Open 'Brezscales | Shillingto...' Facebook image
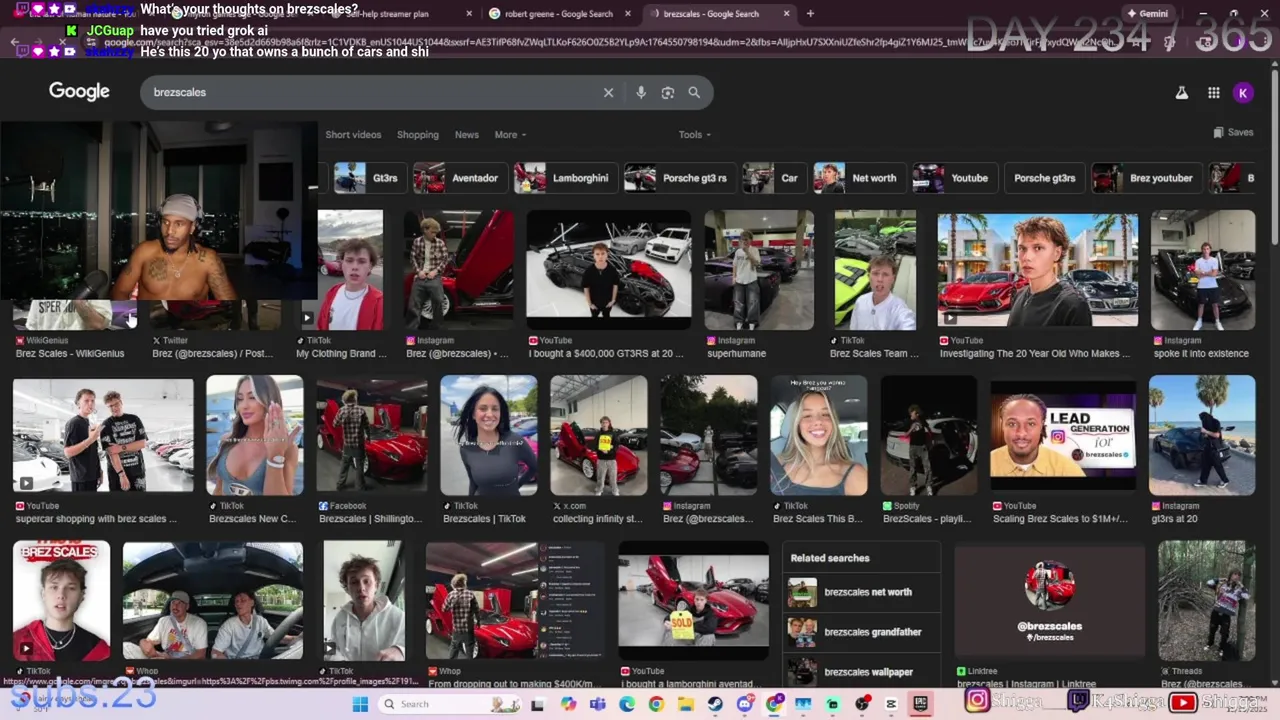The image size is (1280, 720). tap(371, 436)
